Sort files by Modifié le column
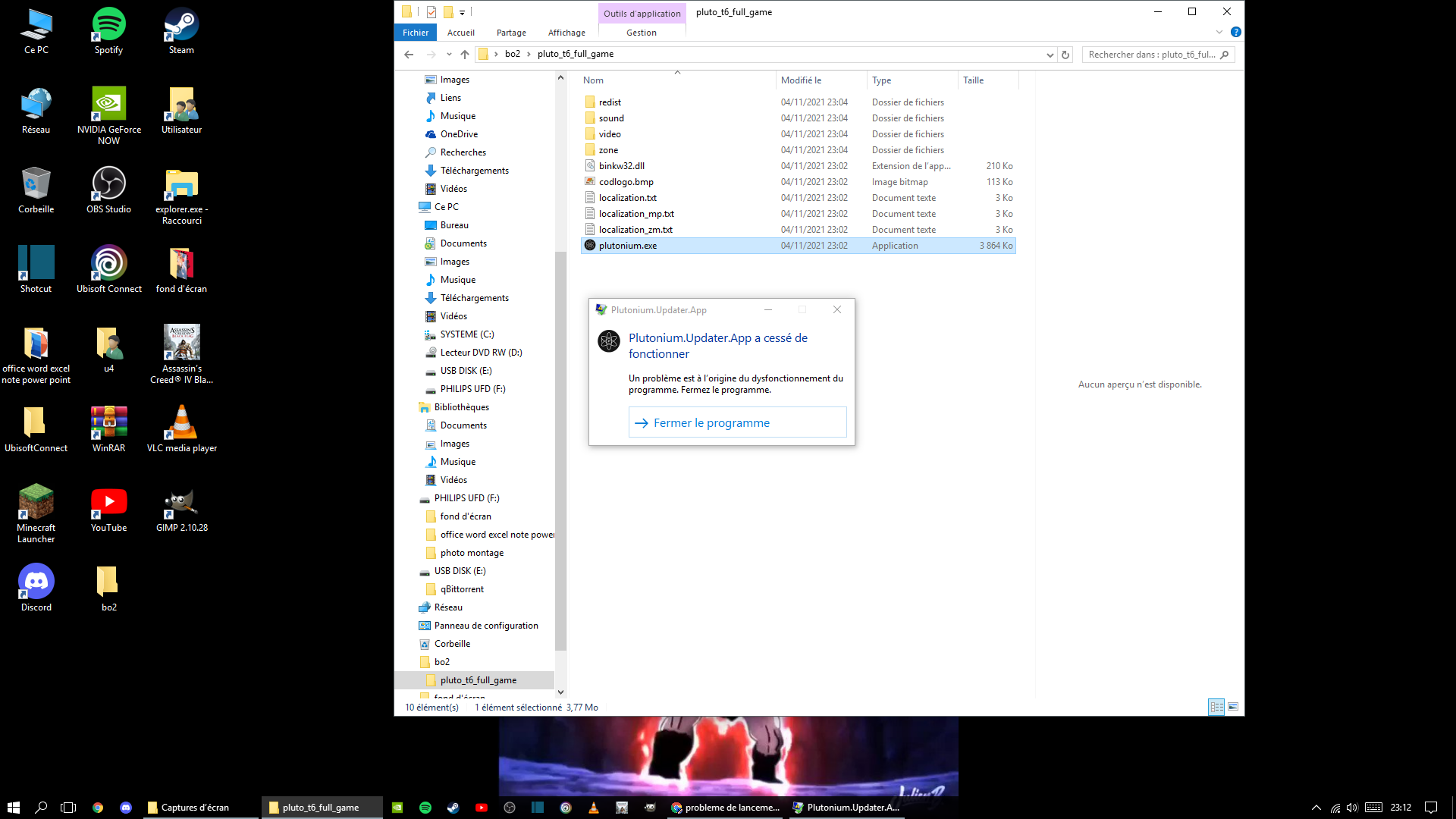The width and height of the screenshot is (1456, 819). coord(821,80)
